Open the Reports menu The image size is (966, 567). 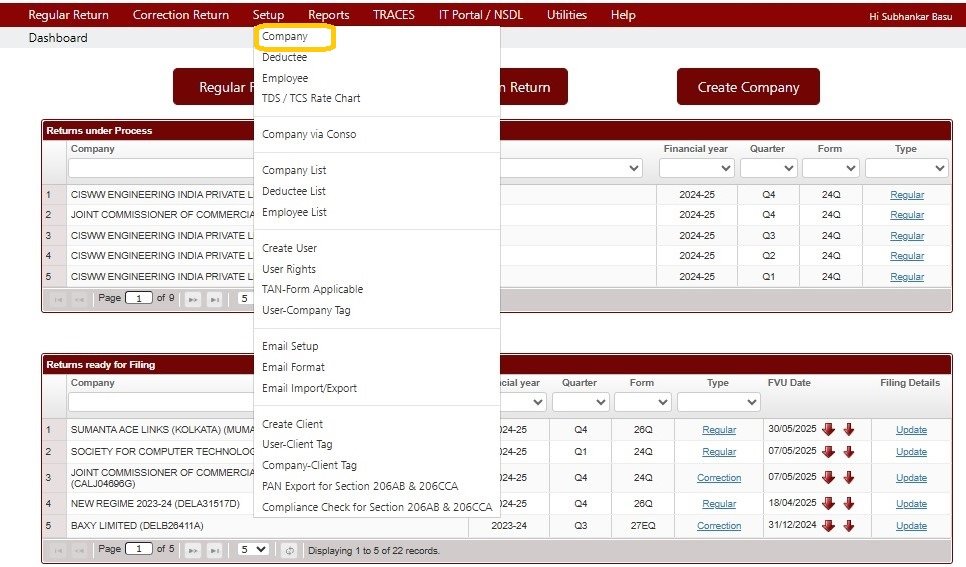328,15
